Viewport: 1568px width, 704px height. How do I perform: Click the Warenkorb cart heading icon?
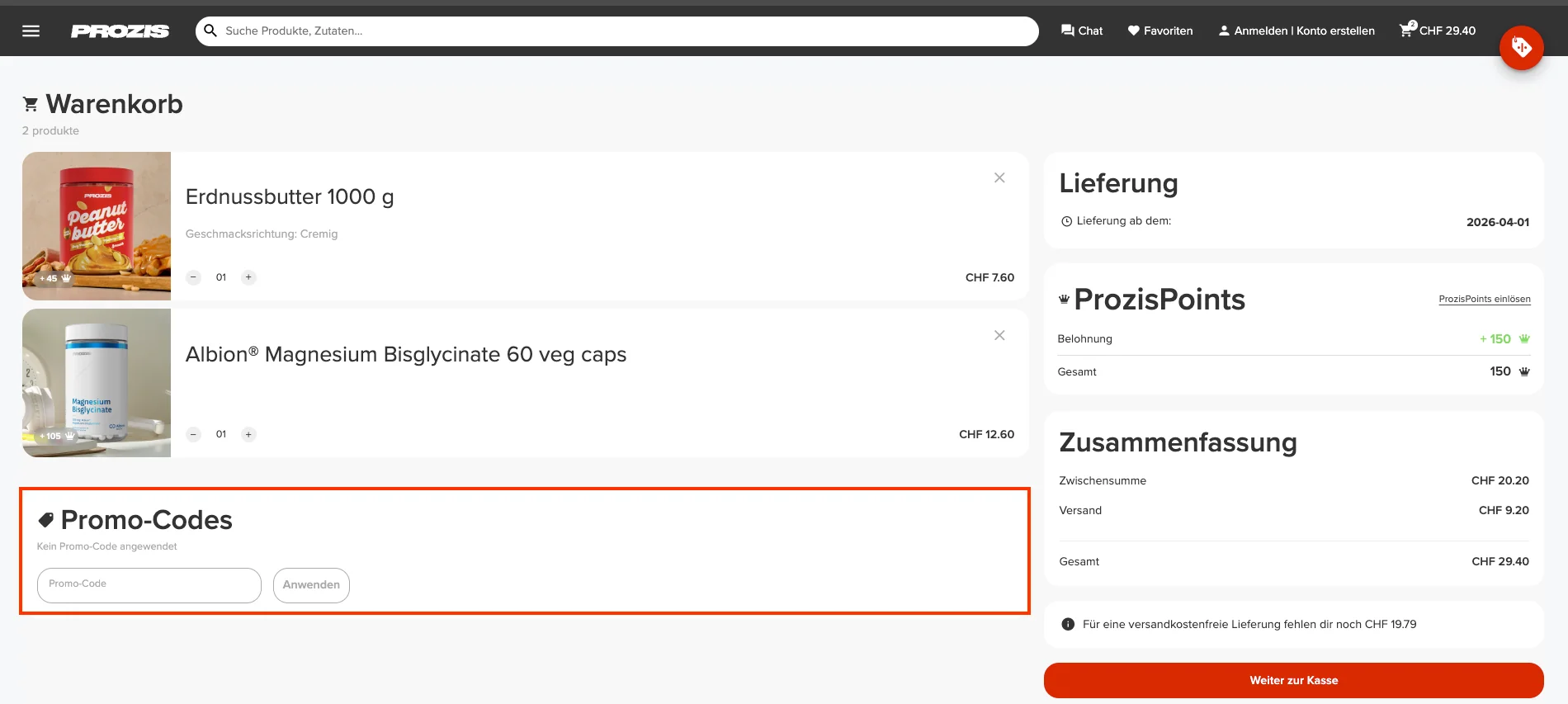31,104
